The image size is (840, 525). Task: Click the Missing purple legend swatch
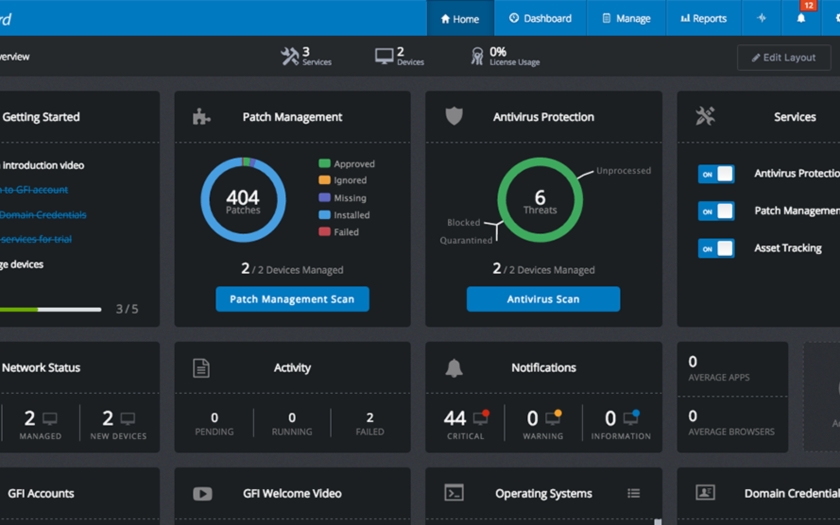(324, 197)
